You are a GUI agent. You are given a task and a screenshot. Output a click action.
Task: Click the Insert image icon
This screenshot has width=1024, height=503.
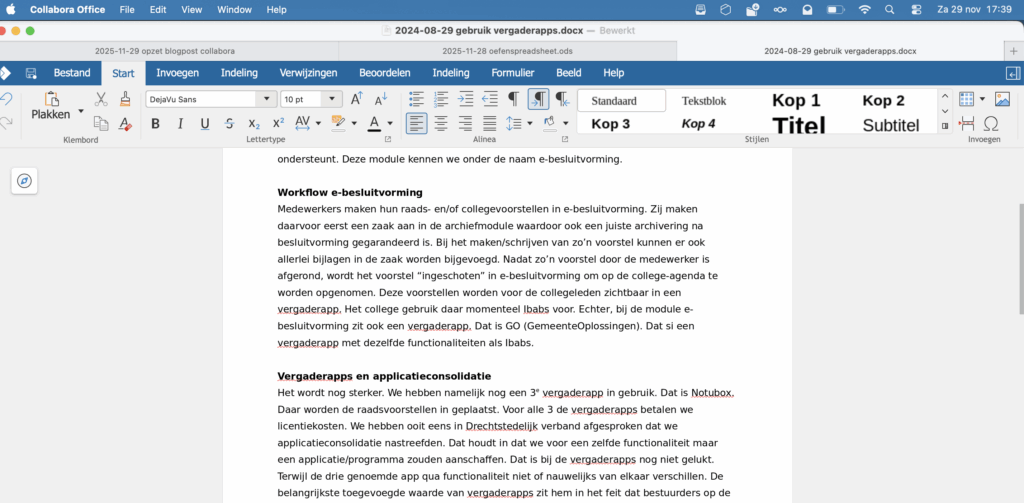[x=1003, y=99]
